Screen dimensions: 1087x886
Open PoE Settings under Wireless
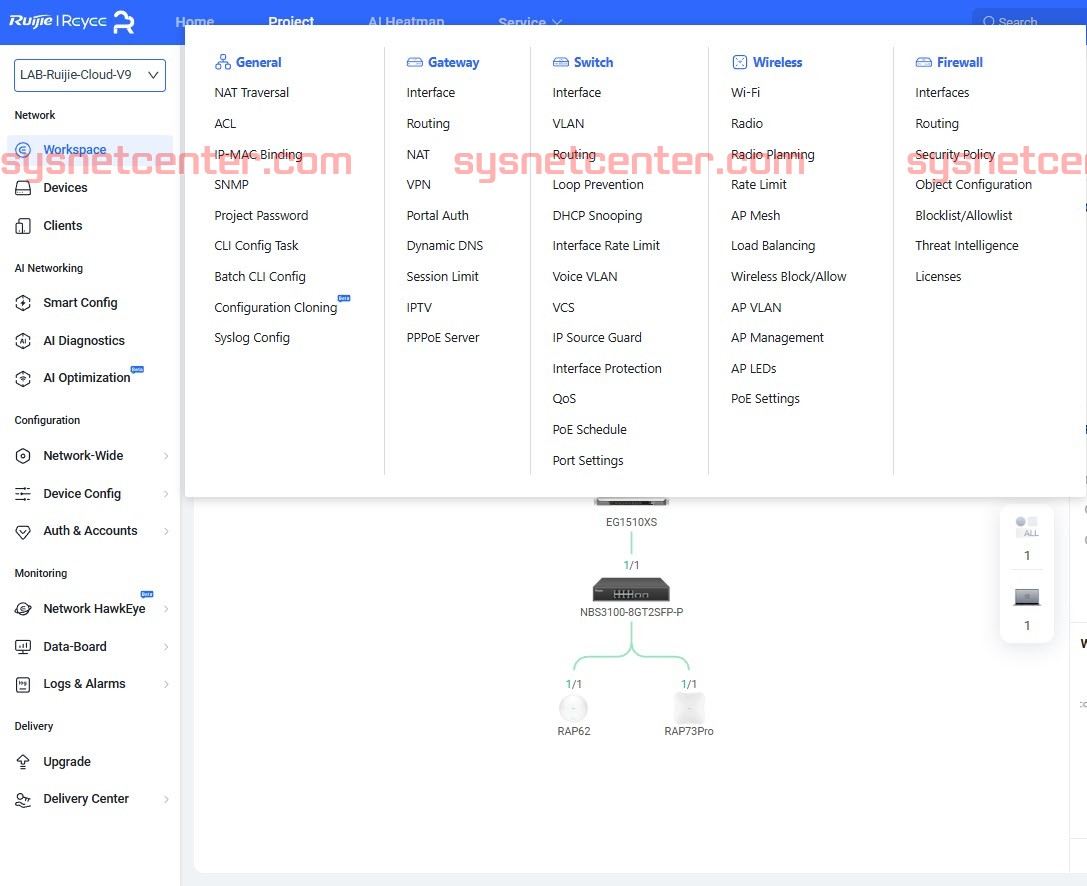[x=765, y=399]
